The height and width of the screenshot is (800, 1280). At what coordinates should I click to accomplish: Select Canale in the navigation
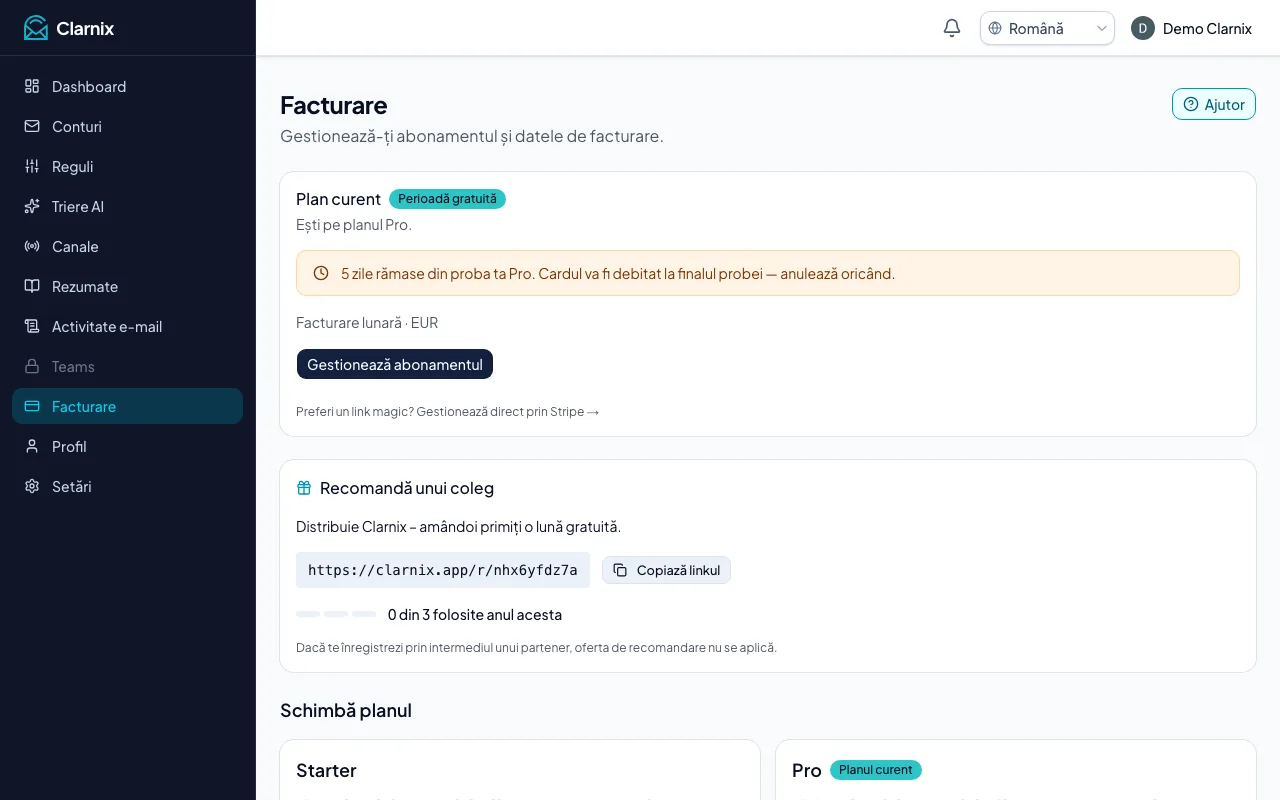tap(127, 246)
